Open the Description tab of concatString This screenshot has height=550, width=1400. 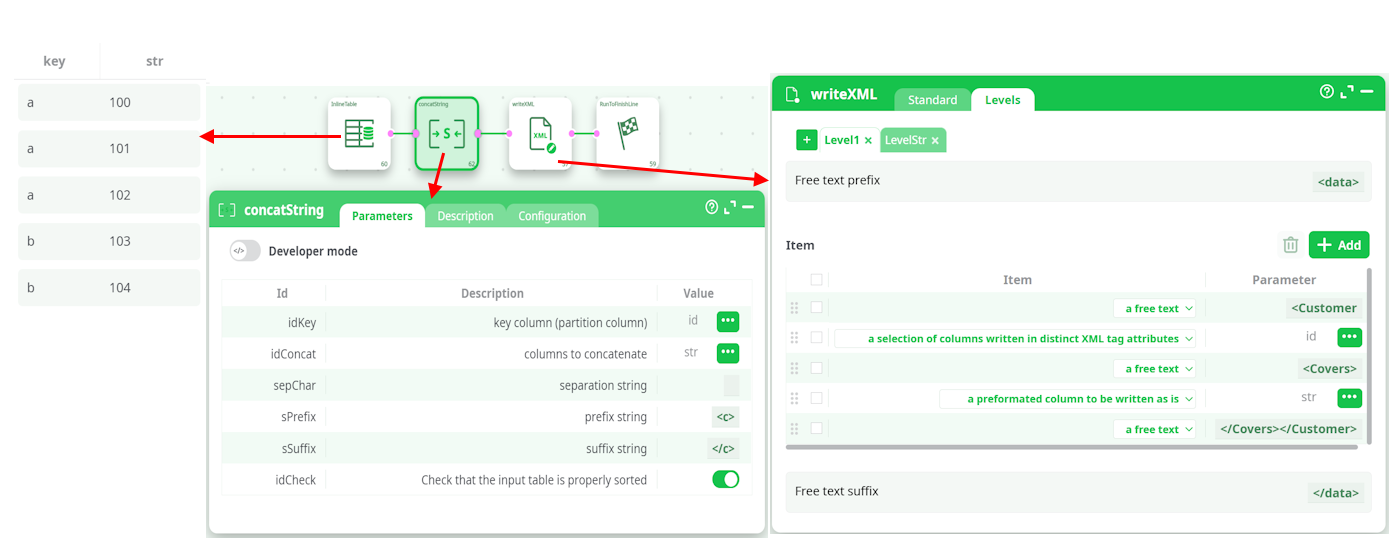(465, 216)
